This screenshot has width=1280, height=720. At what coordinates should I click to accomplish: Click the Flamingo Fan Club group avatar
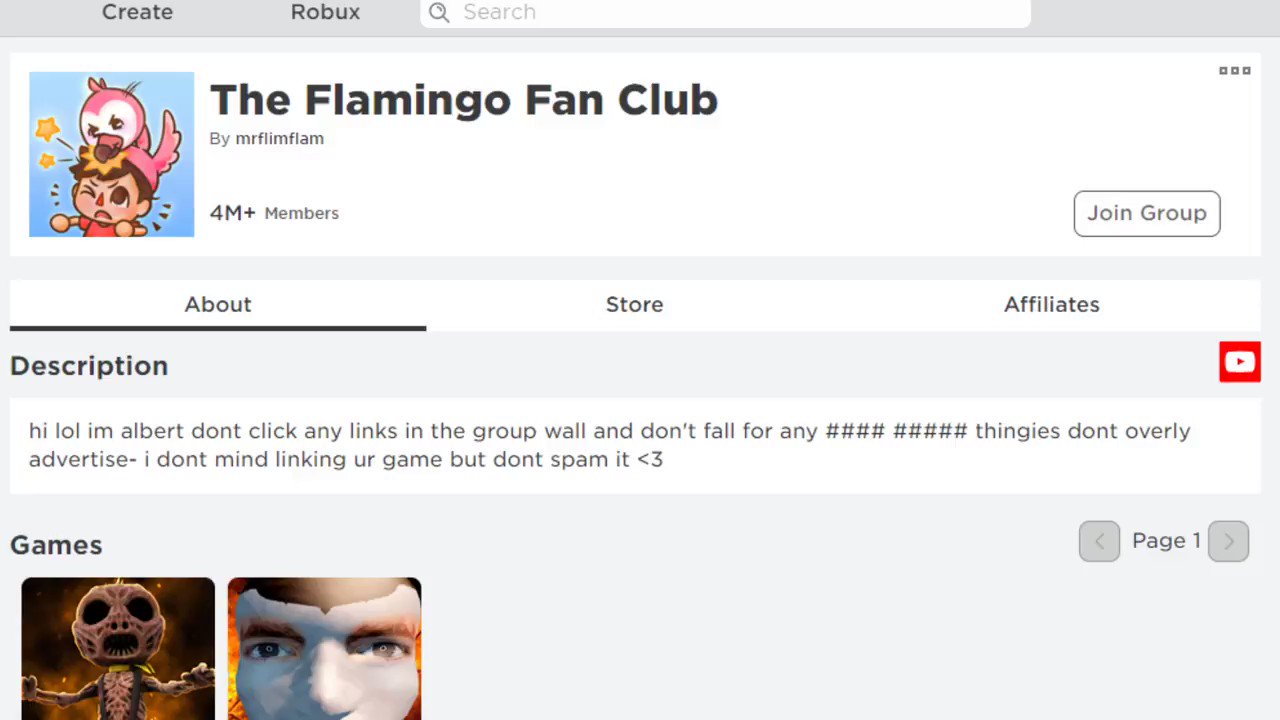point(112,154)
